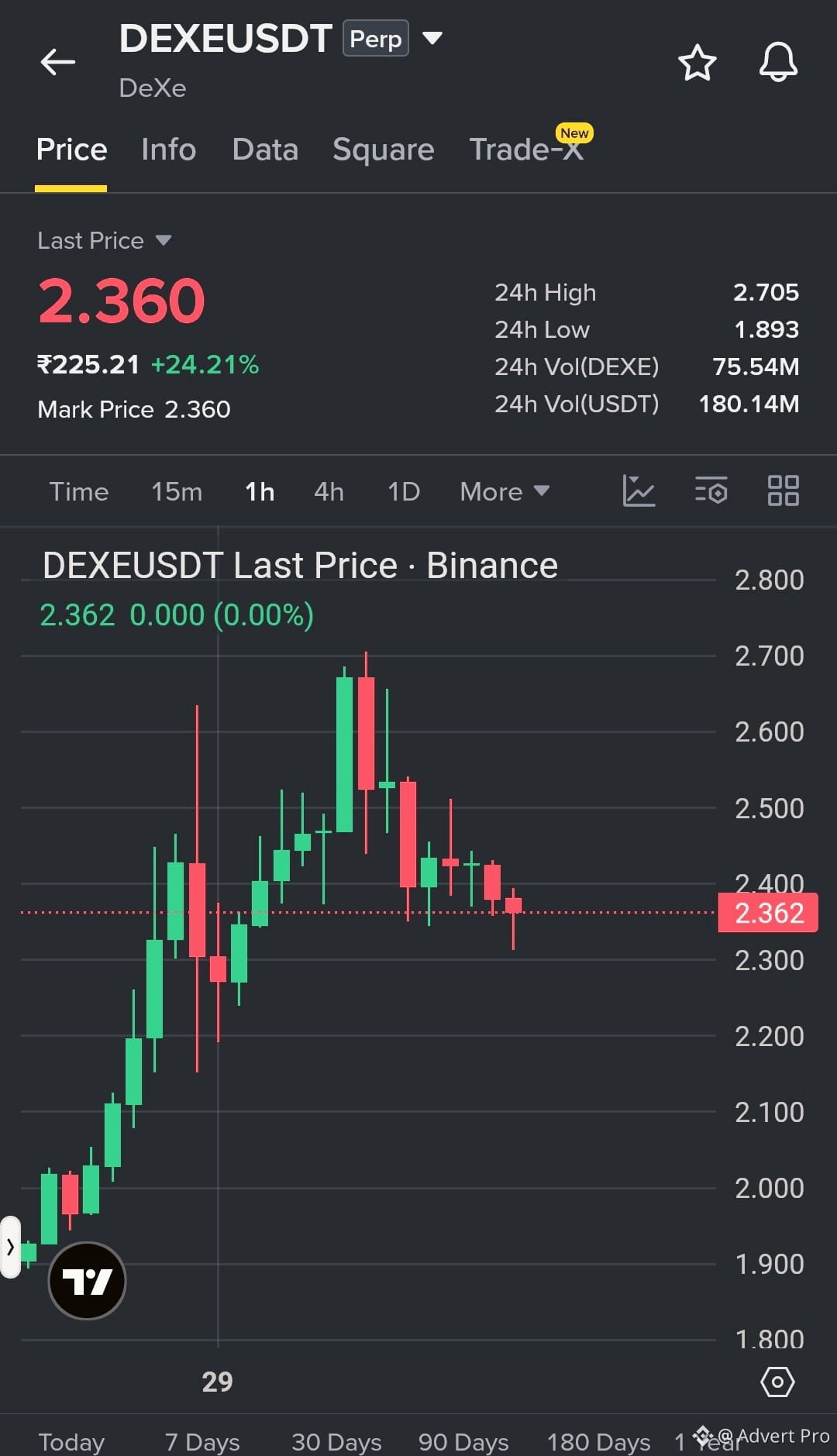Open the DEXEUSDT pair selector arrow

click(432, 38)
